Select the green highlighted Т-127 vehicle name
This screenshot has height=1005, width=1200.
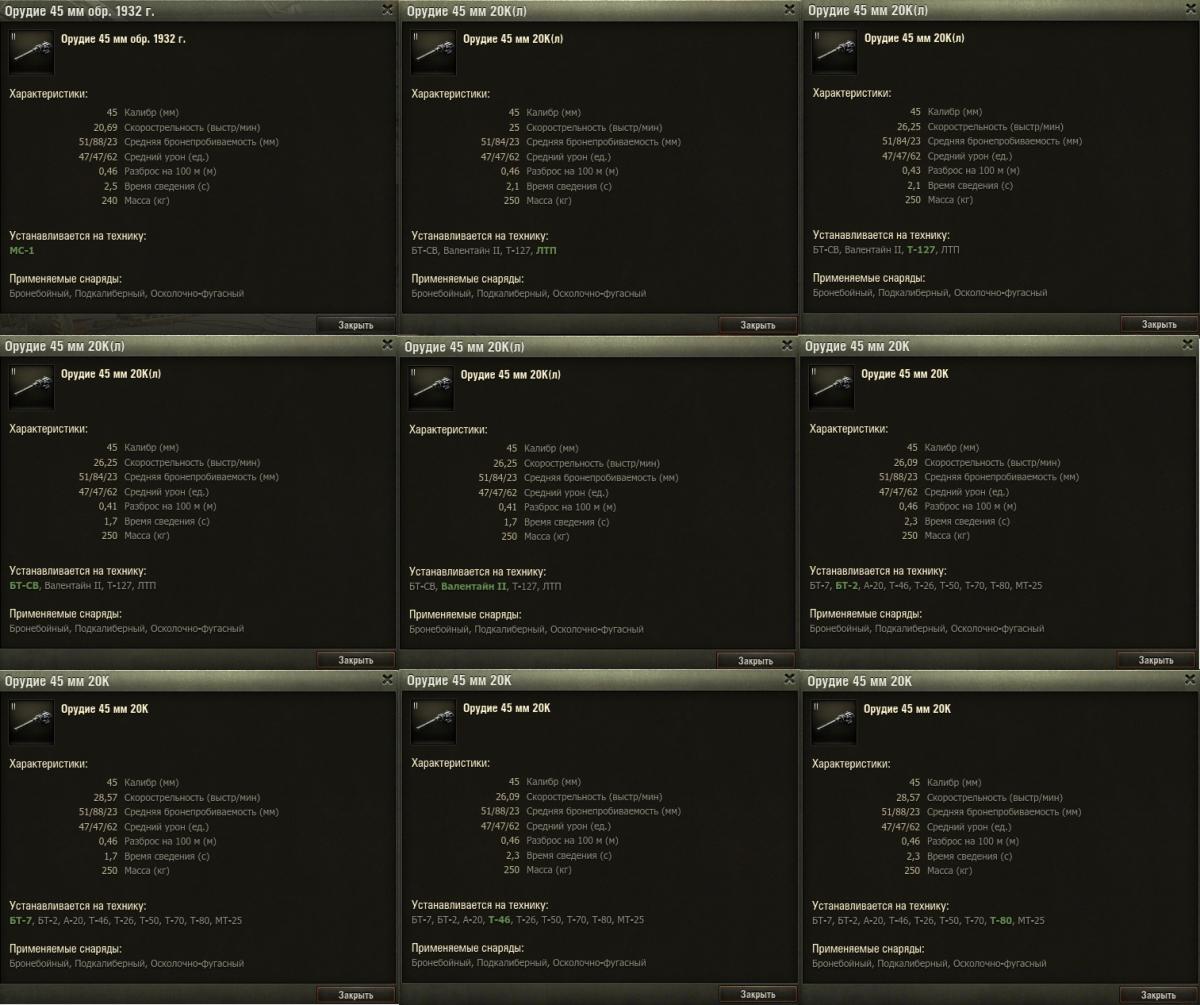tap(921, 250)
